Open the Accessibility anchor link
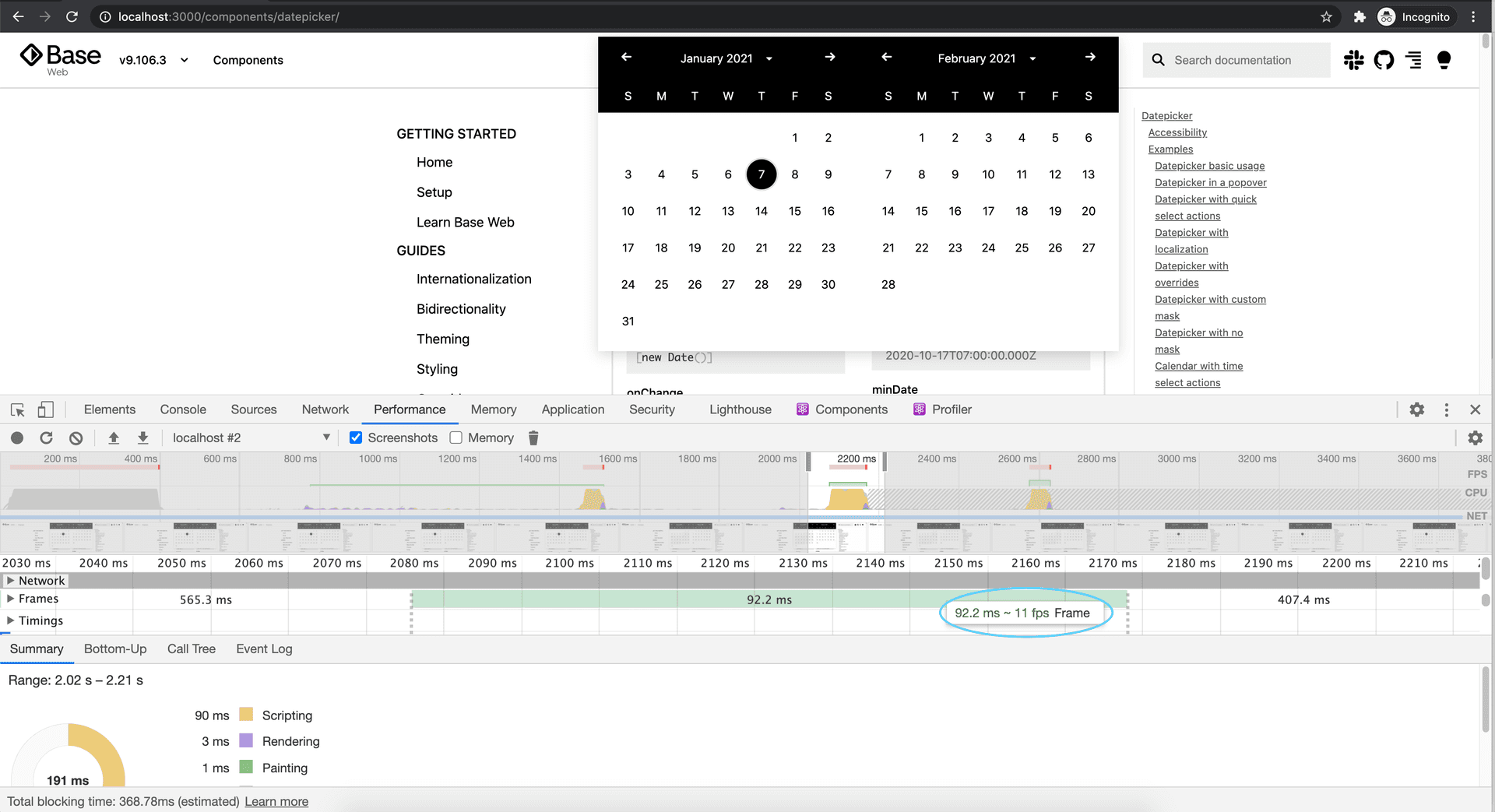Screen dimensions: 1495x812 click(x=1177, y=132)
